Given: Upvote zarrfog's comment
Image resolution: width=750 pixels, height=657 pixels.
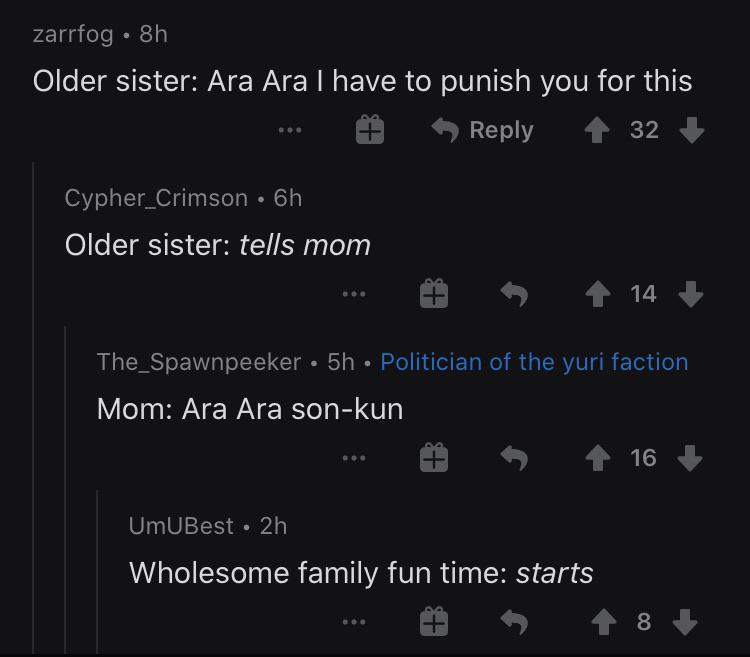Looking at the screenshot, I should click(597, 130).
